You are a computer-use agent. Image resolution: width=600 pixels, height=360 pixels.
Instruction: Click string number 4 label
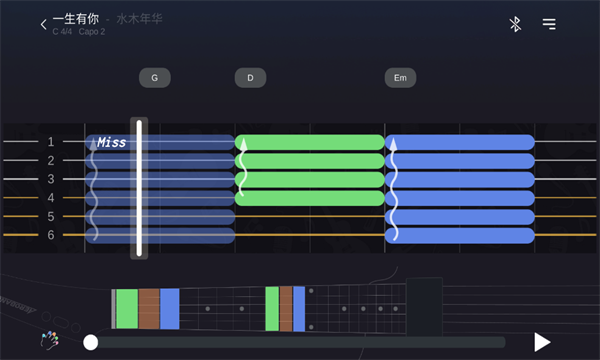pyautogui.click(x=51, y=198)
